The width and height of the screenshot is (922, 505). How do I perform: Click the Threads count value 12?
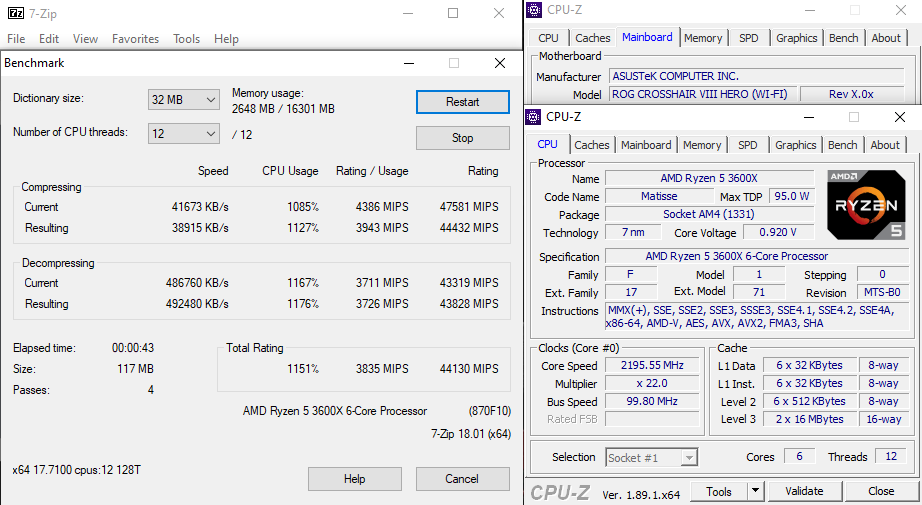click(x=891, y=456)
